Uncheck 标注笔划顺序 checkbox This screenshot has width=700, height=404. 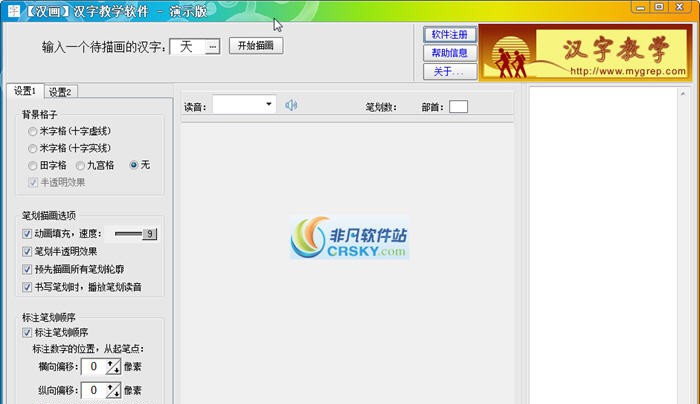click(x=27, y=333)
